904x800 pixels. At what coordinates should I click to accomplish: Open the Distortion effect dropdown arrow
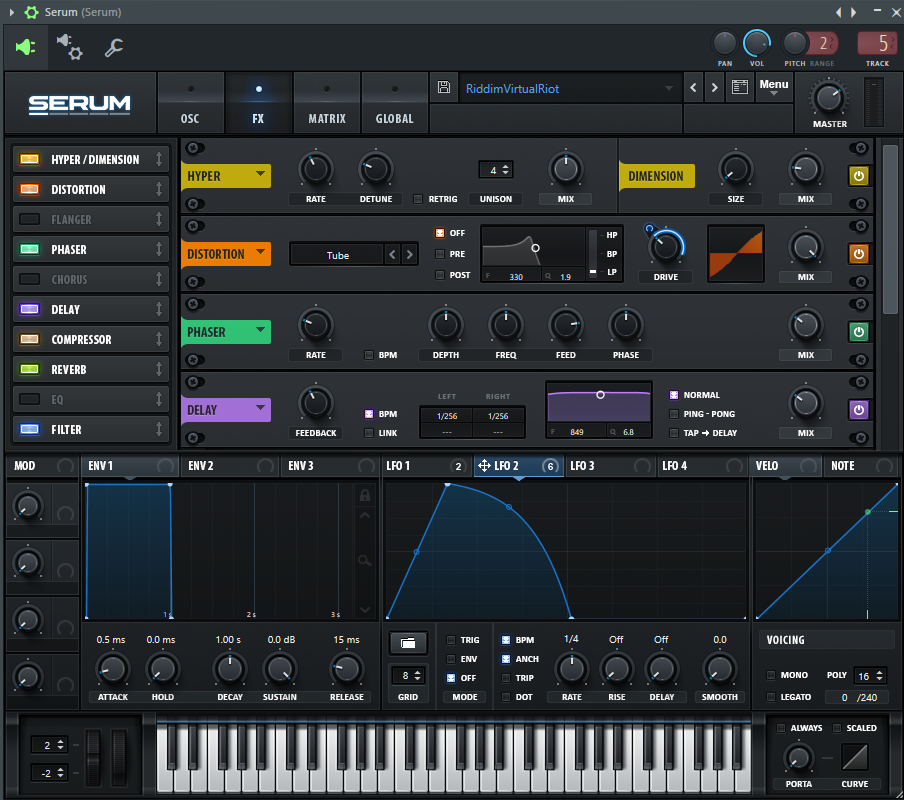pos(261,251)
